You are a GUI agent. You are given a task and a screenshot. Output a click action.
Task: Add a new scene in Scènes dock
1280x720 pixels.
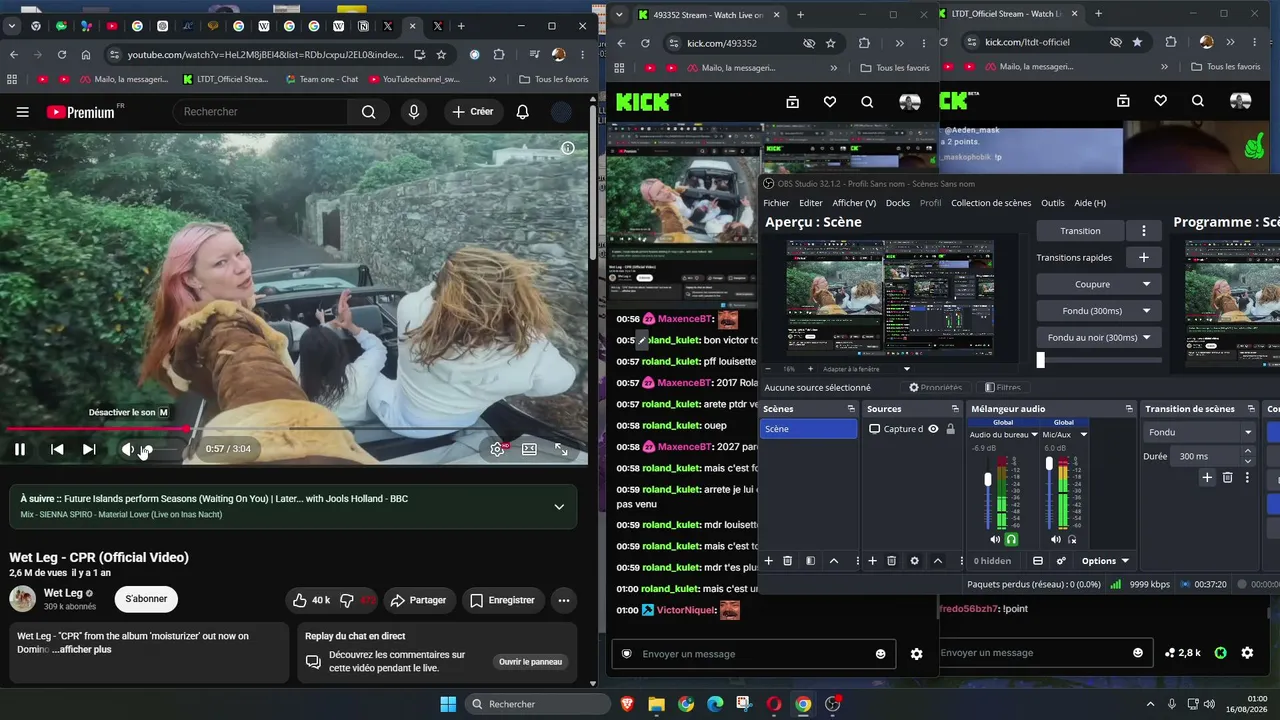[768, 561]
